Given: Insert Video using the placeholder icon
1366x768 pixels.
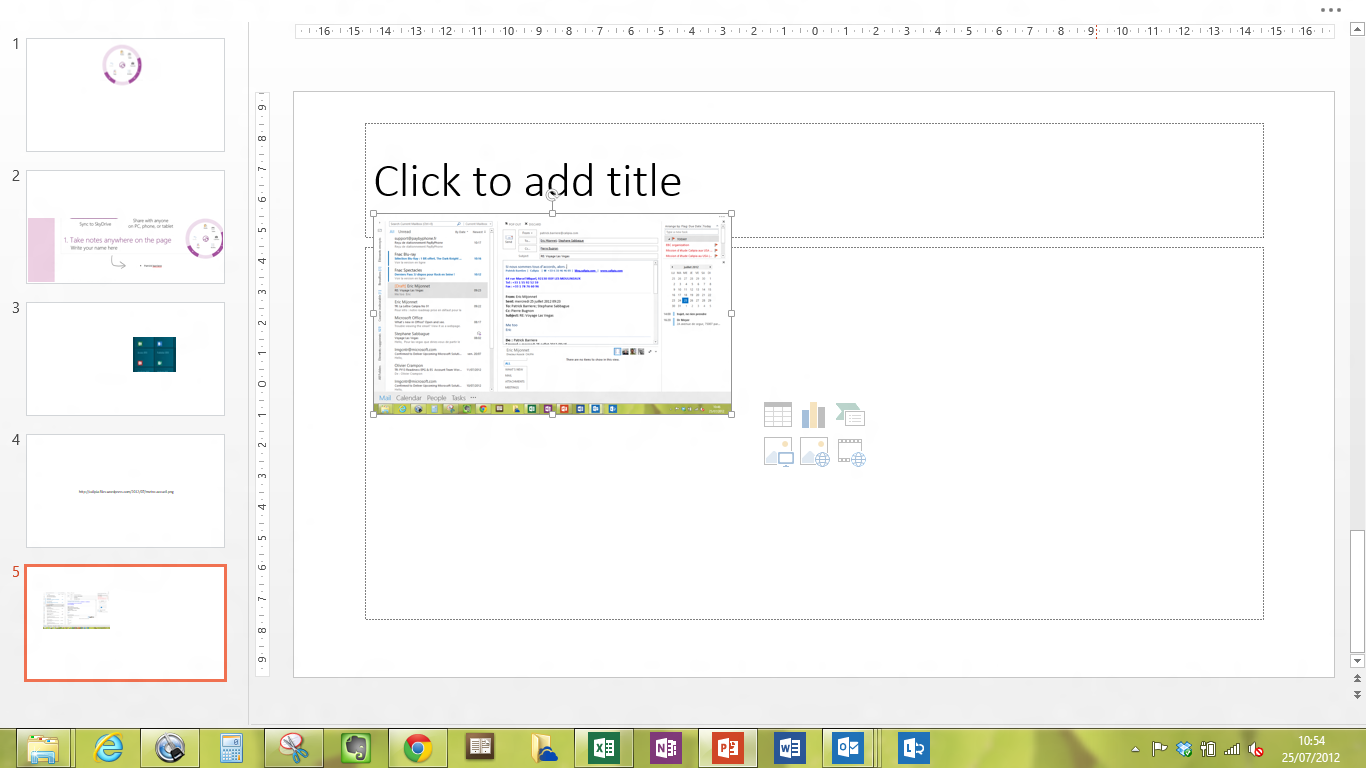Looking at the screenshot, I should click(x=850, y=452).
